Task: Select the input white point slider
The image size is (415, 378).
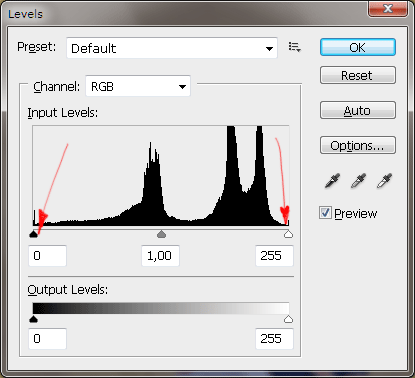Action: coord(288,234)
